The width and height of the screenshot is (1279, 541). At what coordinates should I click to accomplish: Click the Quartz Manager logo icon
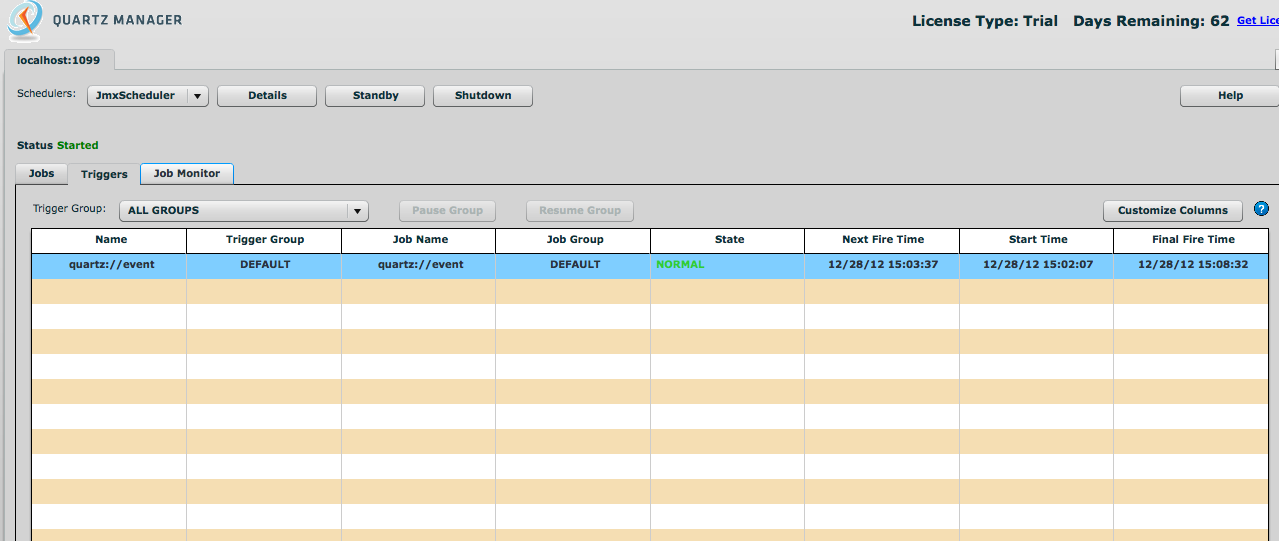[25, 21]
